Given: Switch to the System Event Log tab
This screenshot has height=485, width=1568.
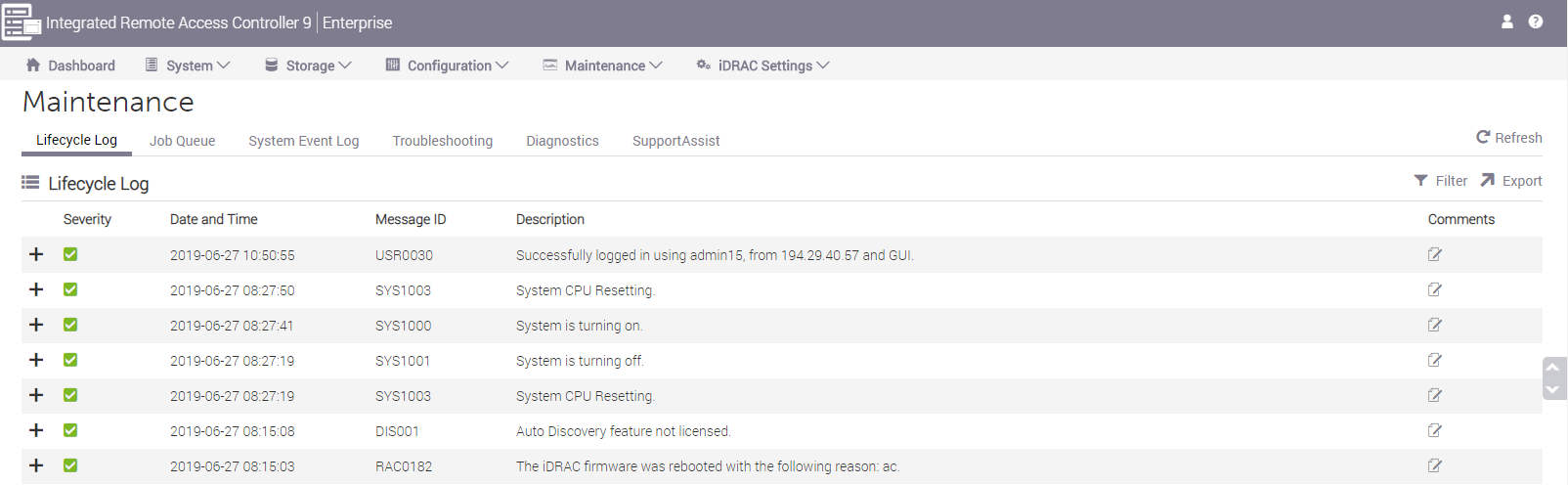Looking at the screenshot, I should point(304,141).
